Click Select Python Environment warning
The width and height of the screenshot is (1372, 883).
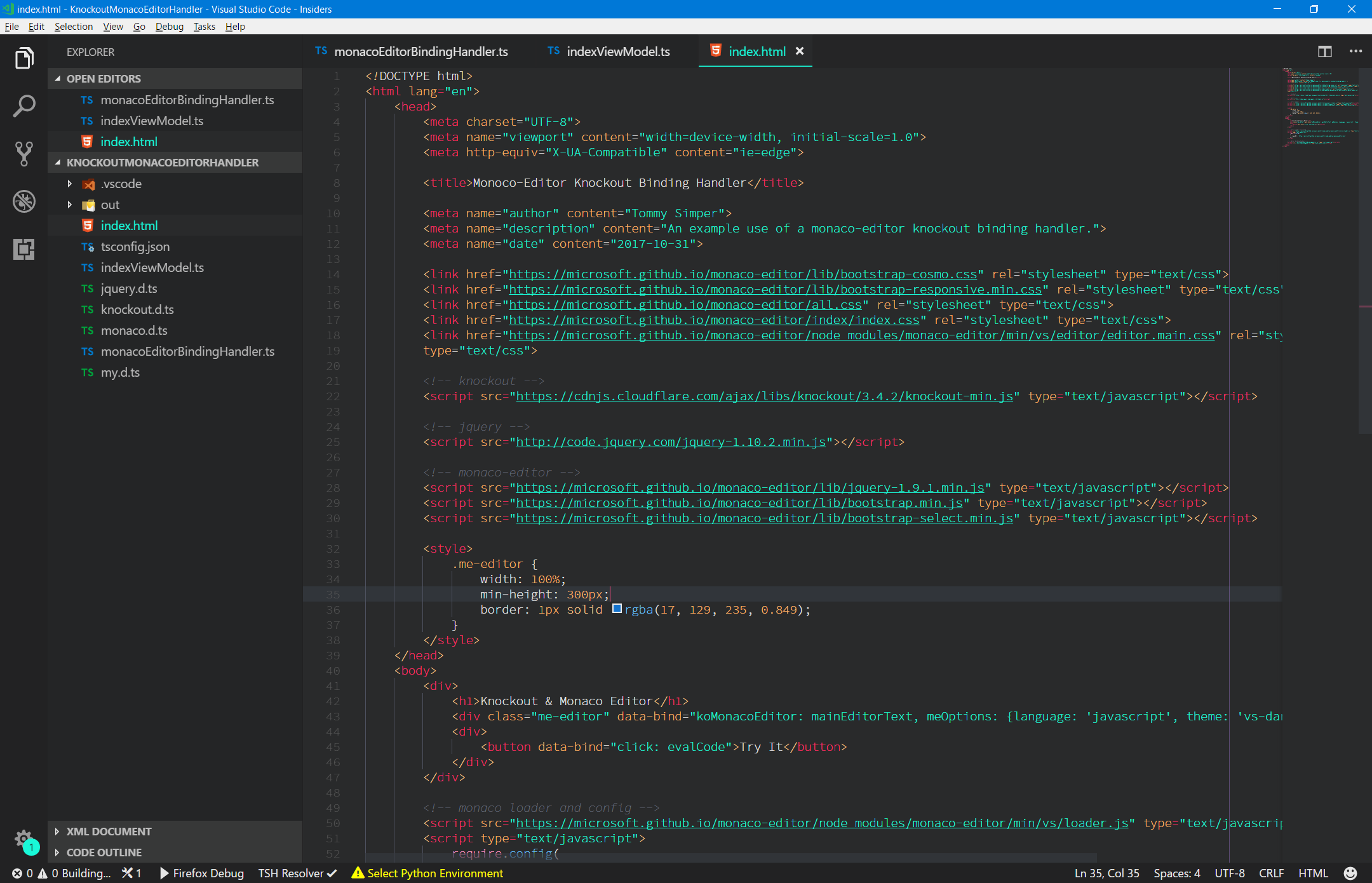click(x=427, y=873)
